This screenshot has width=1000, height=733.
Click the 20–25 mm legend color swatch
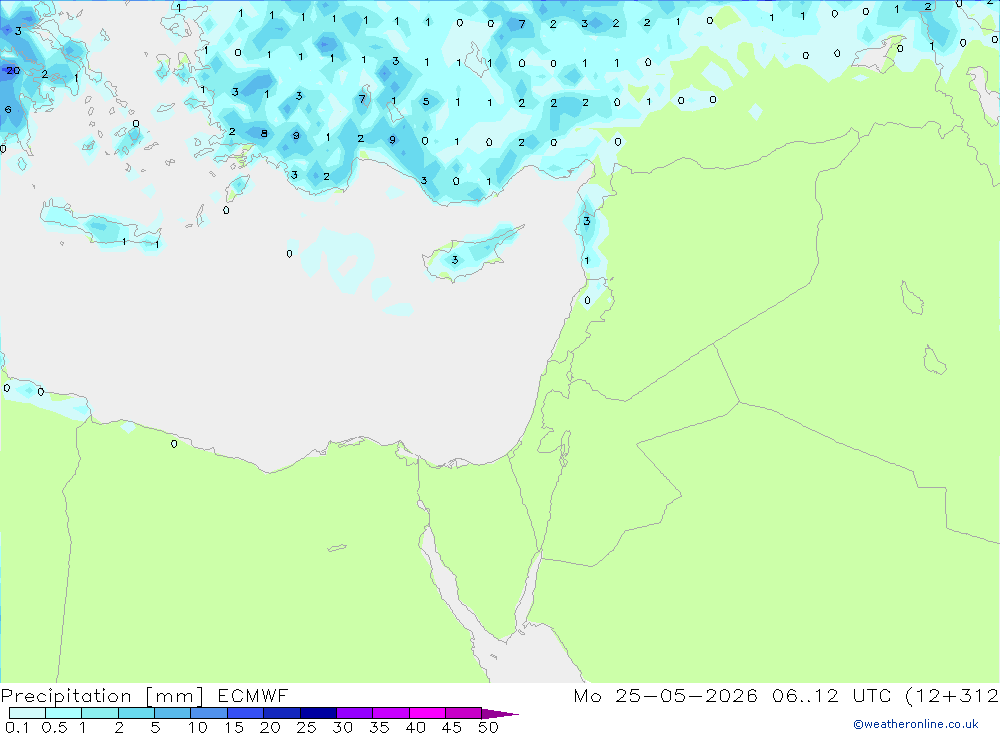click(x=282, y=713)
